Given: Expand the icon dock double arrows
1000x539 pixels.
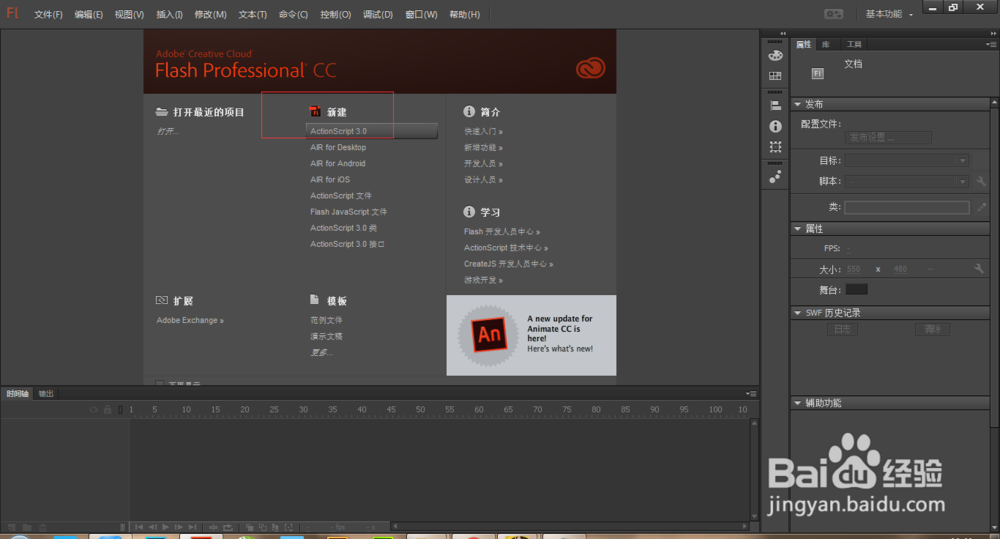Looking at the screenshot, I should [783, 33].
